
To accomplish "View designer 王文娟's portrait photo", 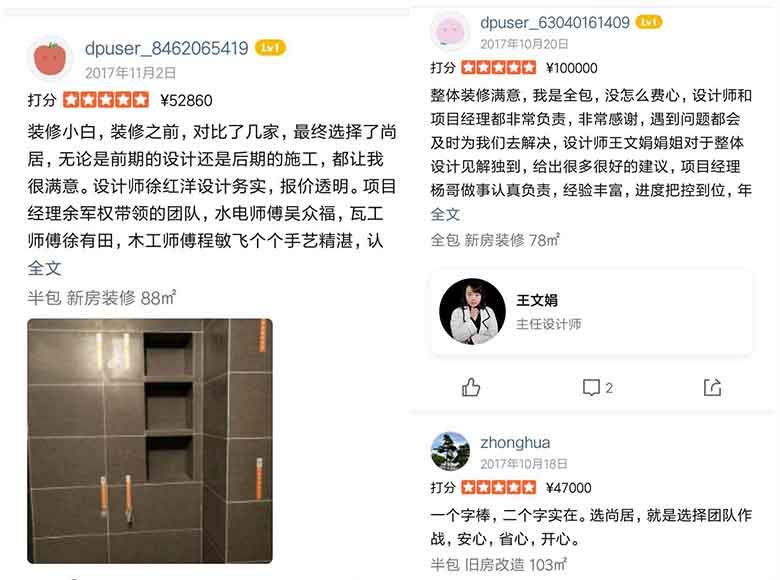I will tap(472, 312).
